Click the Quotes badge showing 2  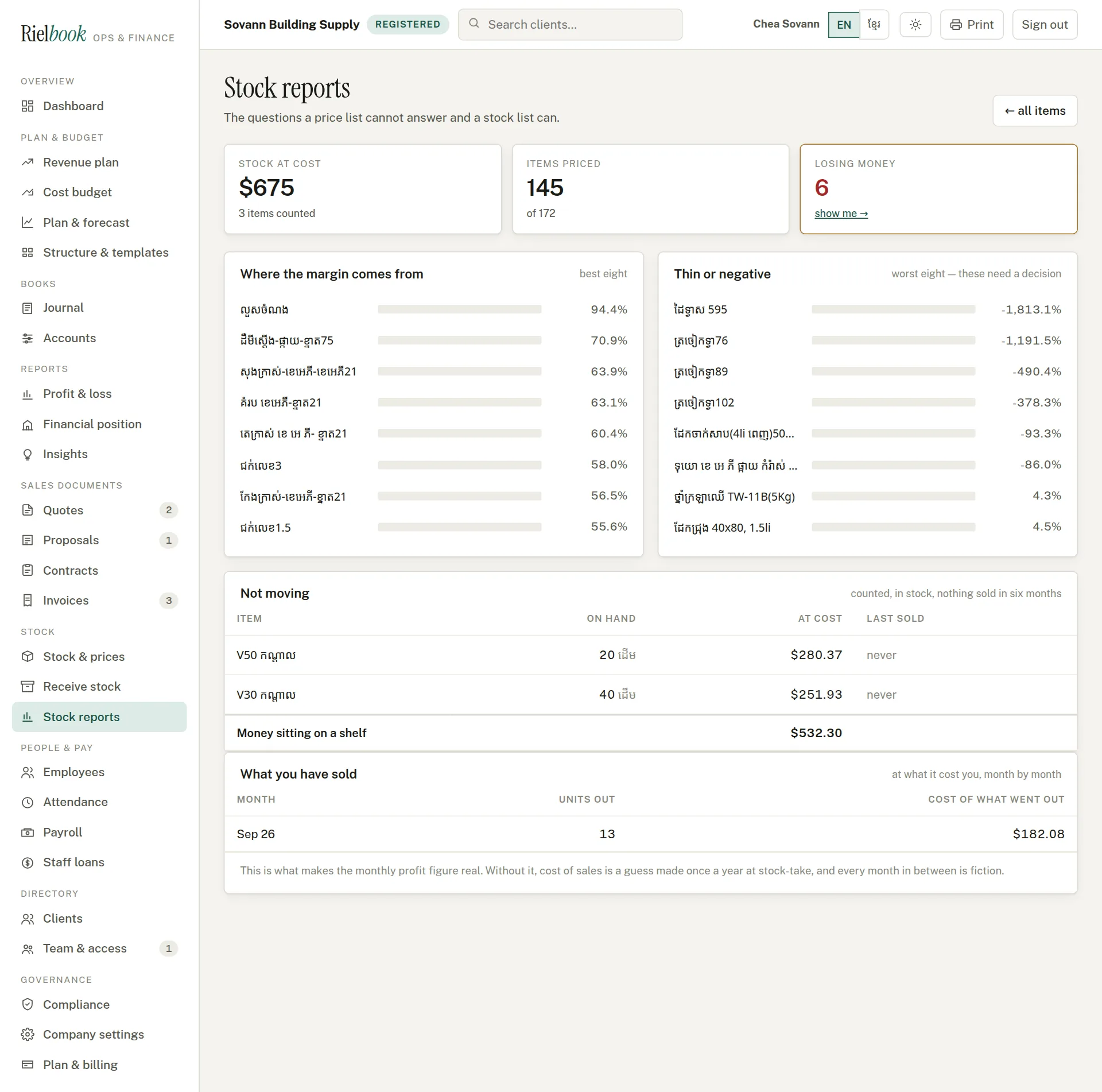click(x=169, y=510)
